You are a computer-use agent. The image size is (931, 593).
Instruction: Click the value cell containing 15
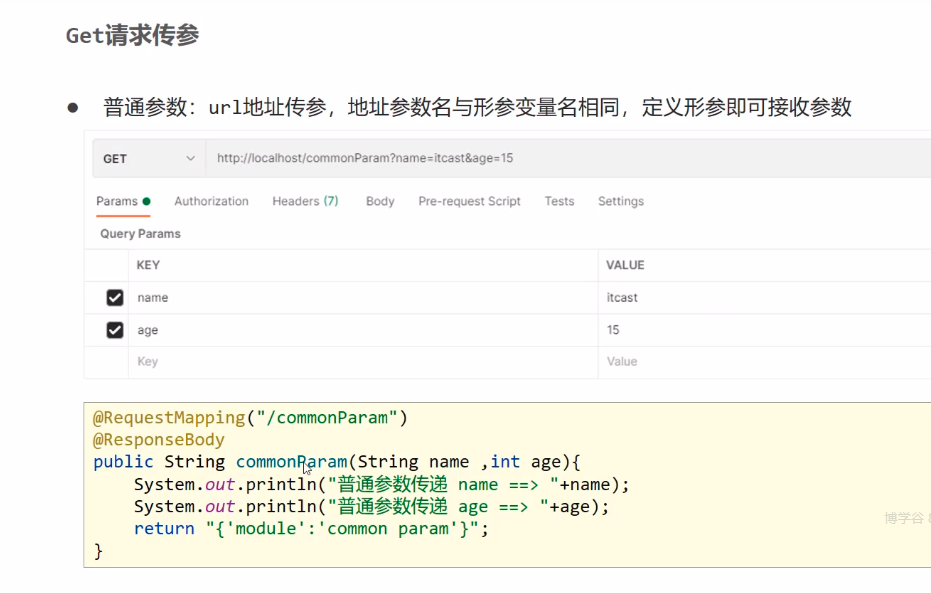[760, 330]
